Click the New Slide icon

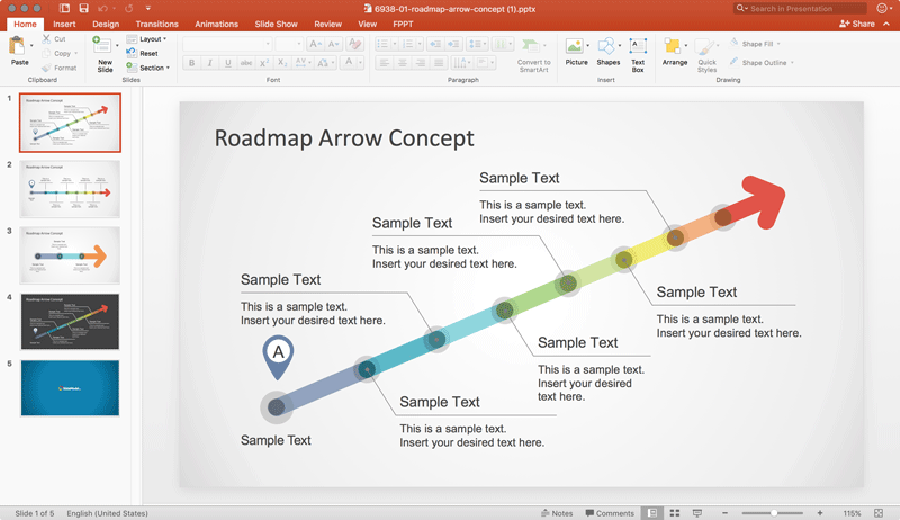pyautogui.click(x=102, y=45)
